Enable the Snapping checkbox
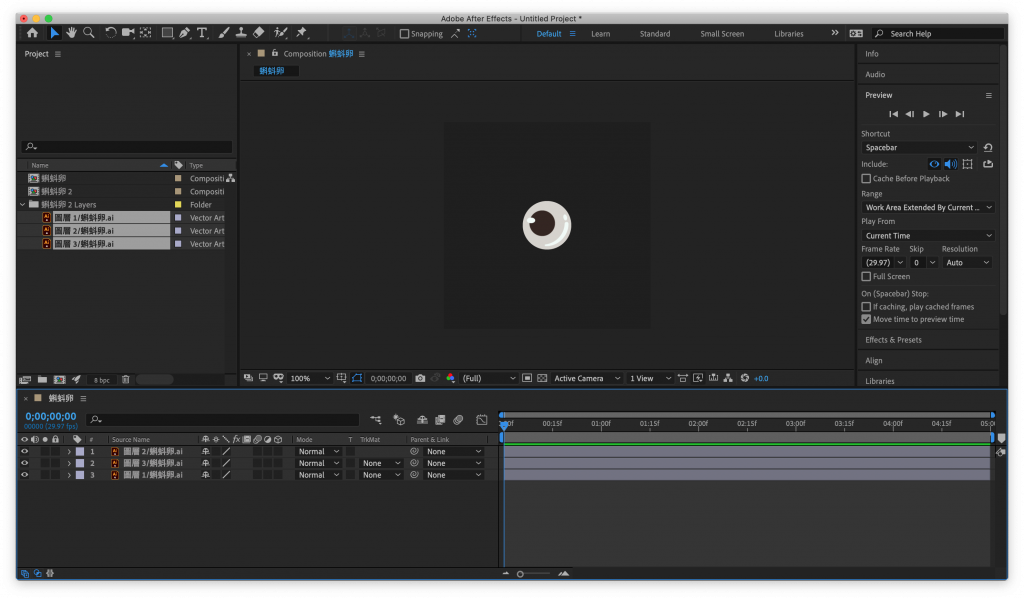The height and width of the screenshot is (599, 1024). tap(404, 34)
